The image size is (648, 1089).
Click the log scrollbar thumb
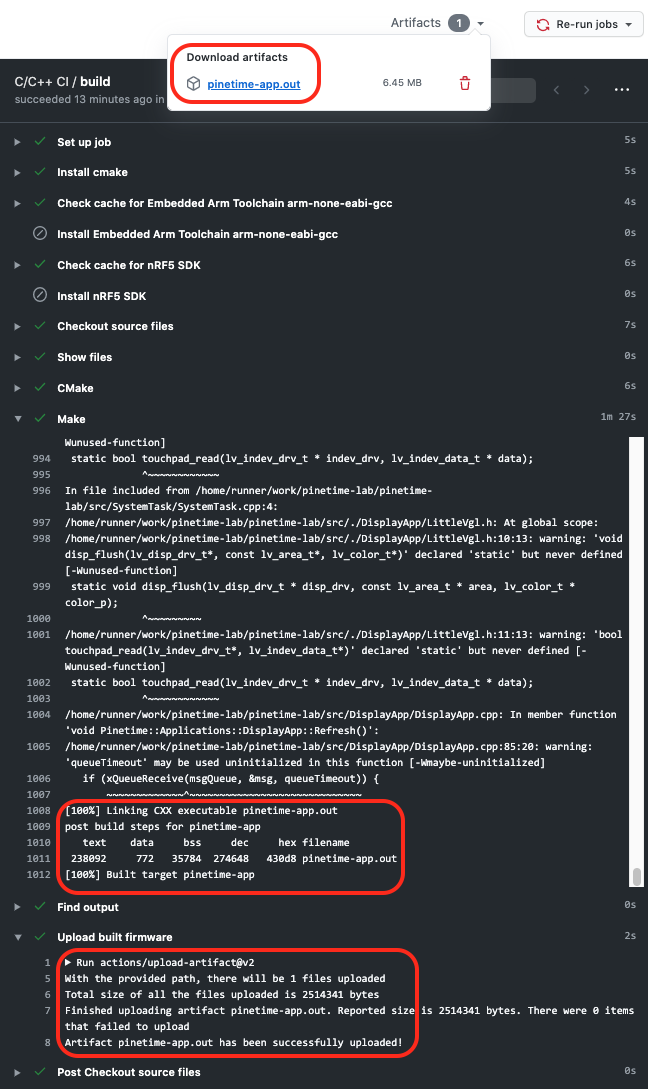[636, 876]
